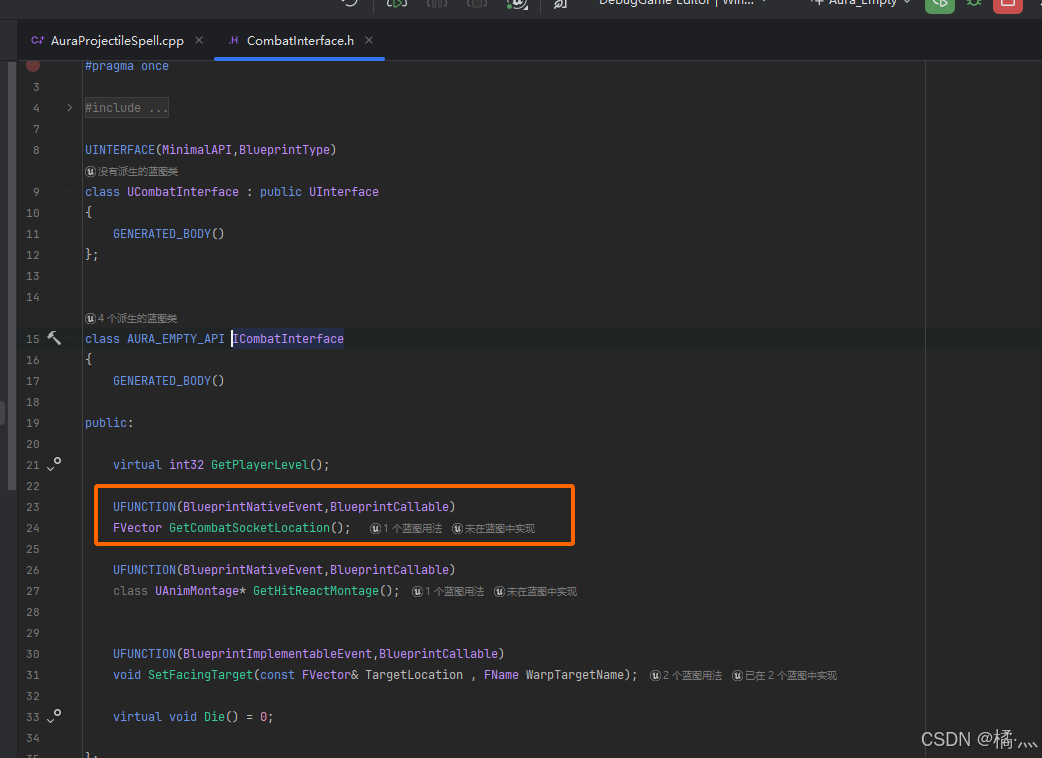Click the SetFacingTarget function name
The height and width of the screenshot is (758, 1042).
point(200,674)
